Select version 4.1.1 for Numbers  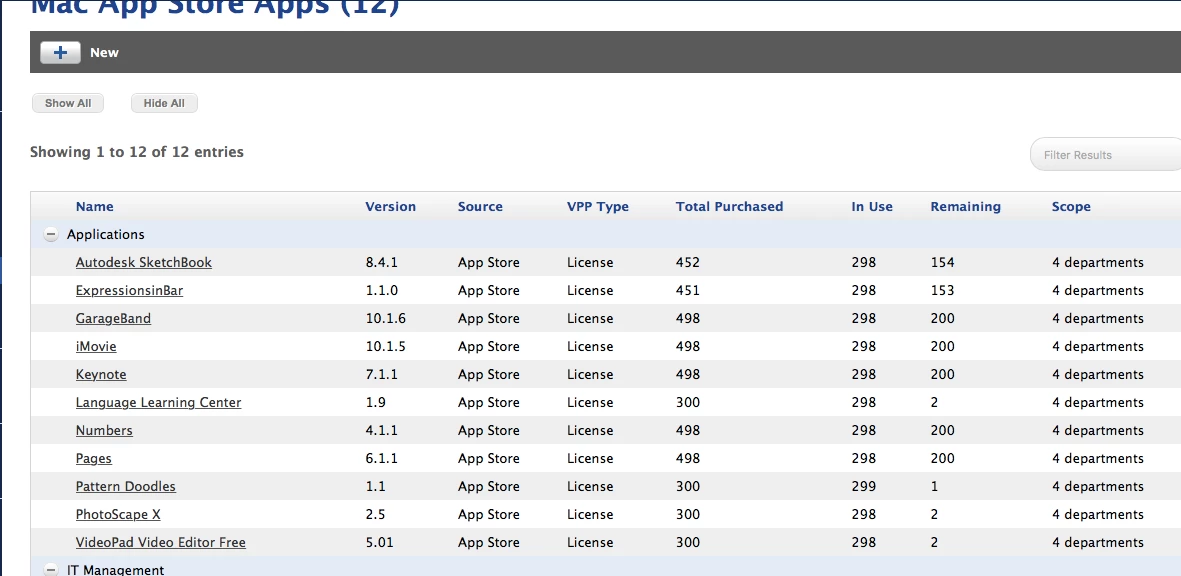pyautogui.click(x=381, y=431)
